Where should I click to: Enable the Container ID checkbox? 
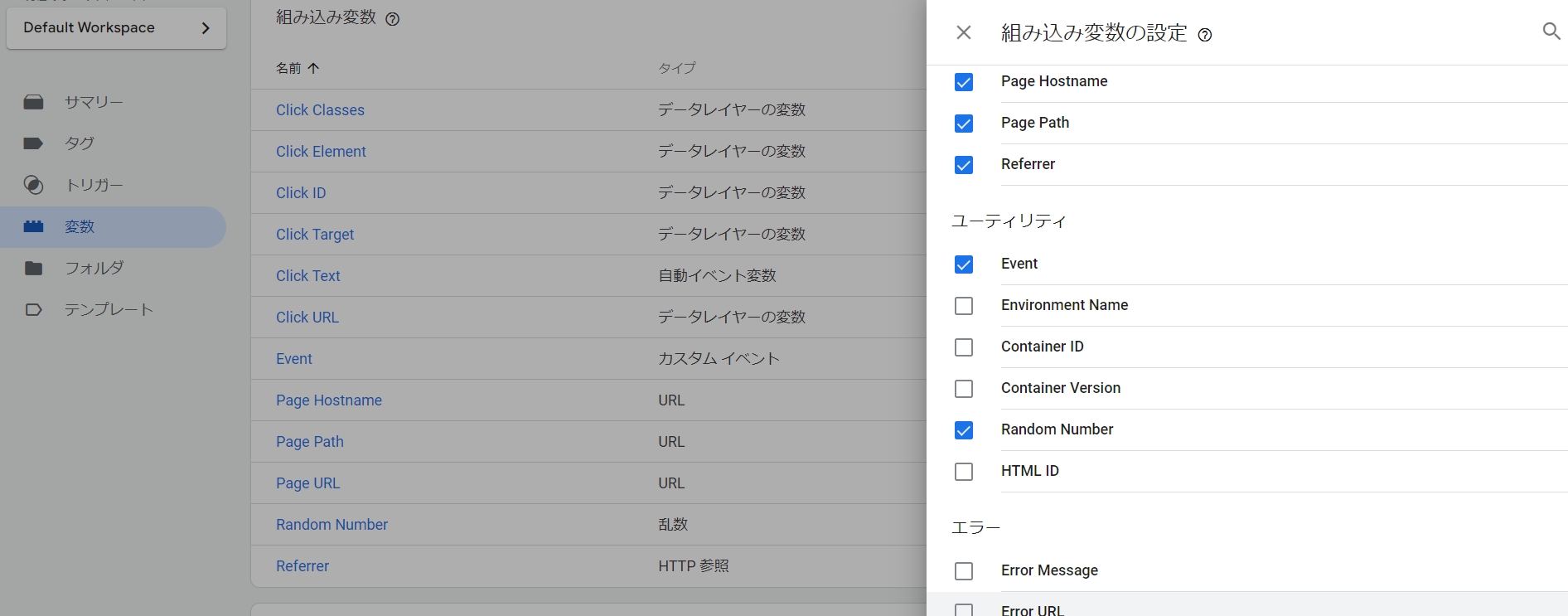click(963, 347)
